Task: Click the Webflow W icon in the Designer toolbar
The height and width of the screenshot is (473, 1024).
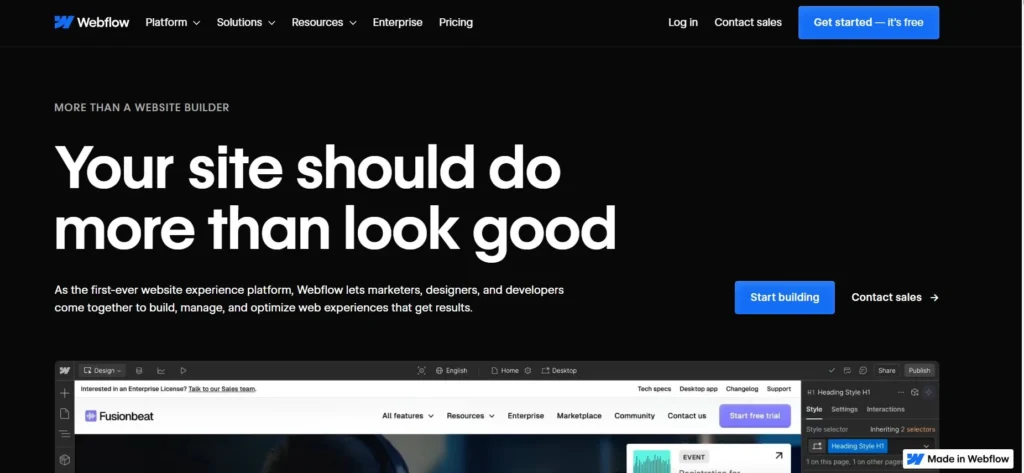Action: click(65, 370)
